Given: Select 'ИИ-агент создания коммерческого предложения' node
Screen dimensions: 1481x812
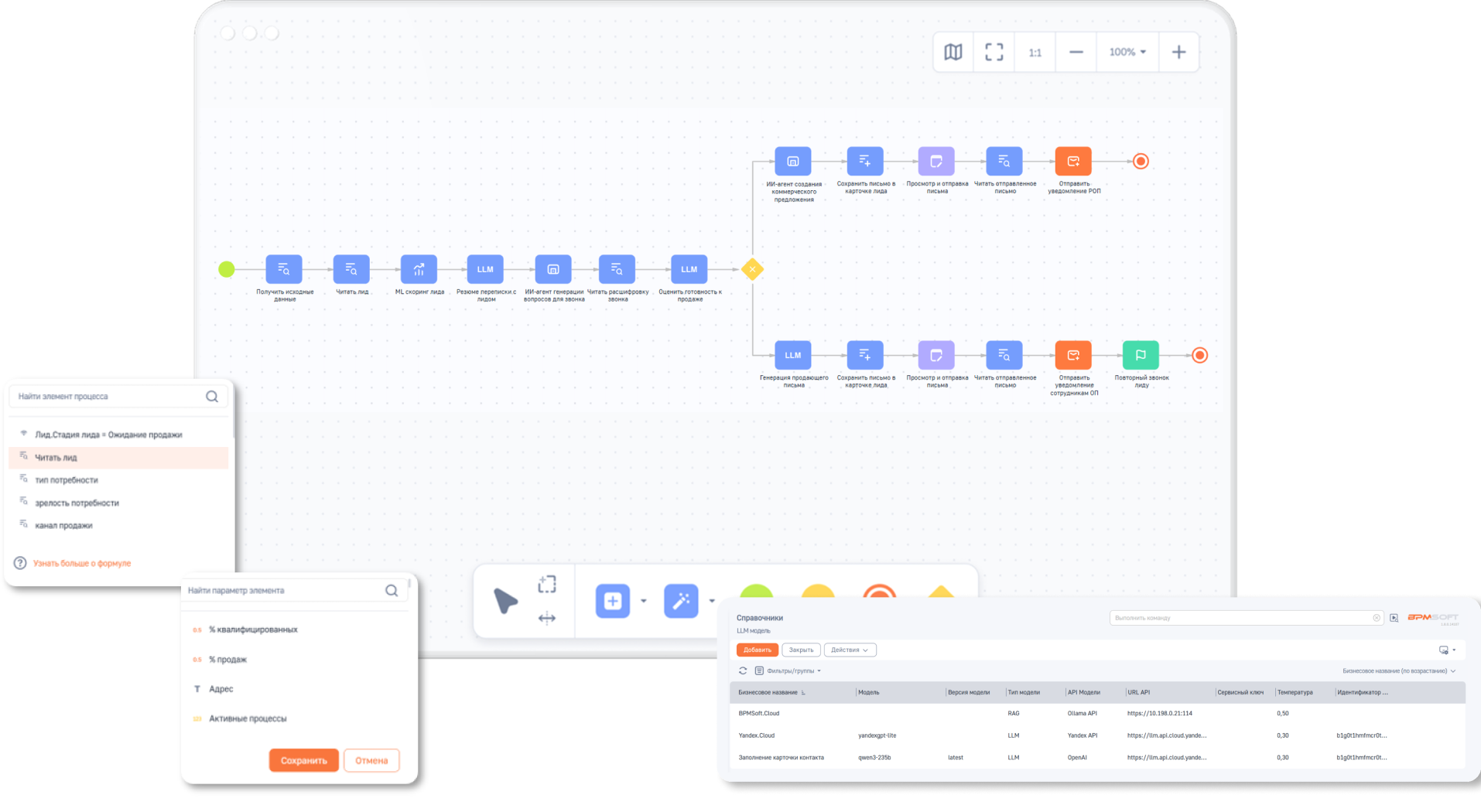Looking at the screenshot, I should (x=793, y=161).
